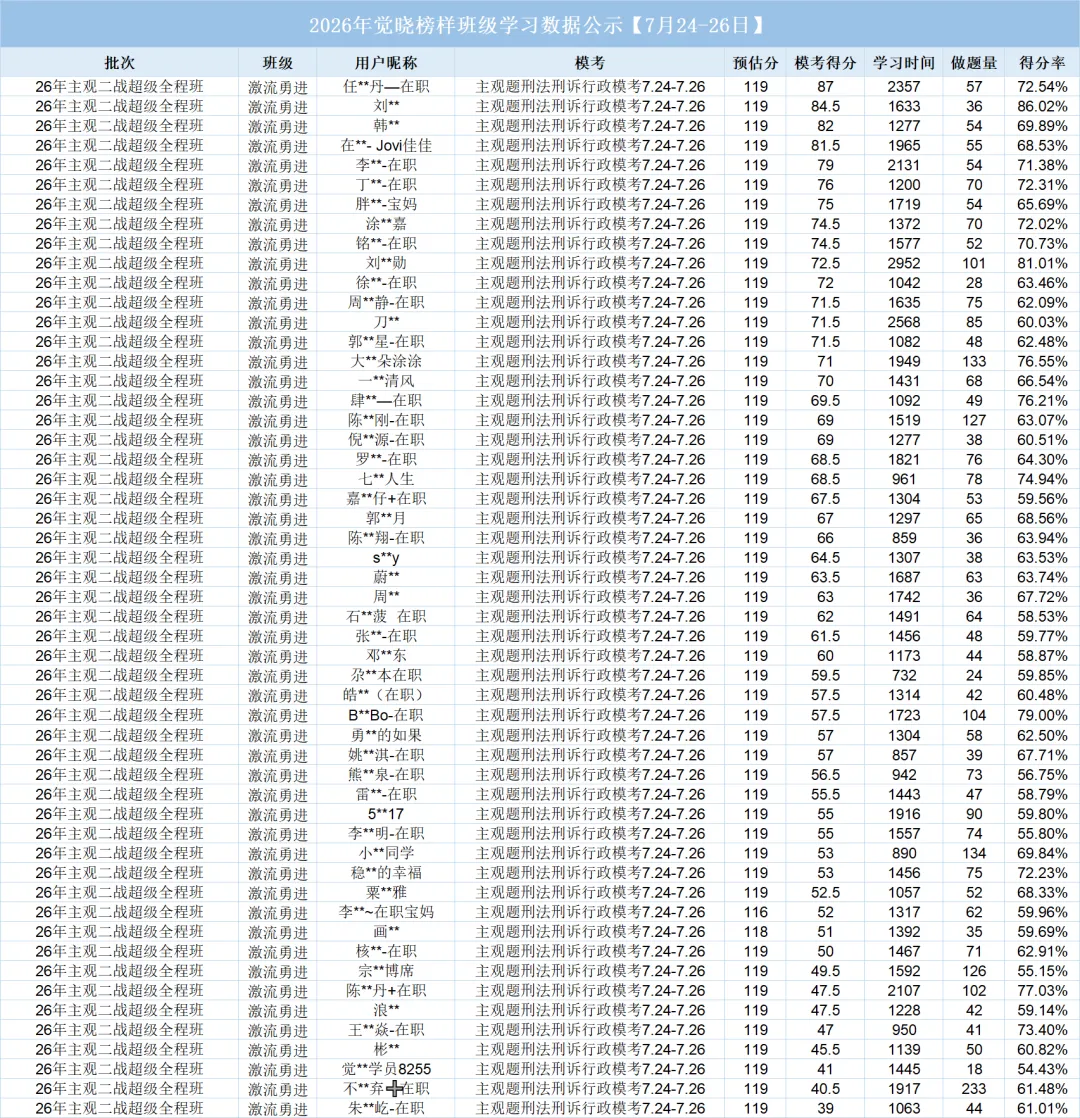Click nickname cell 刀**

[x=386, y=322]
